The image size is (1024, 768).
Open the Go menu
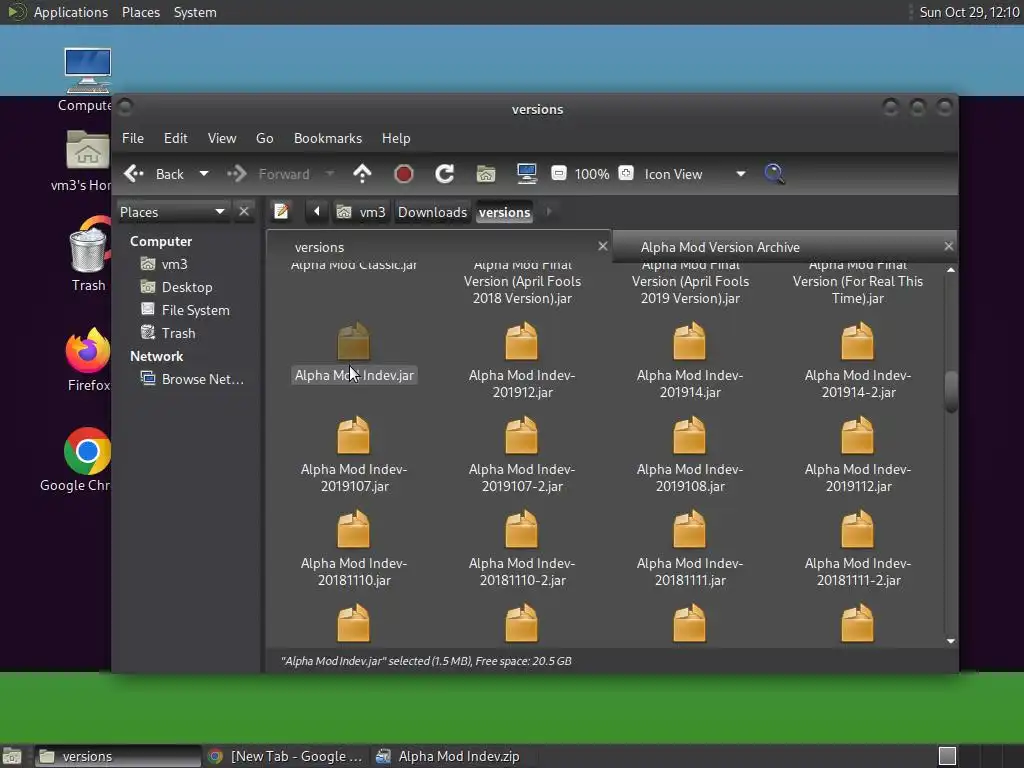coord(264,138)
